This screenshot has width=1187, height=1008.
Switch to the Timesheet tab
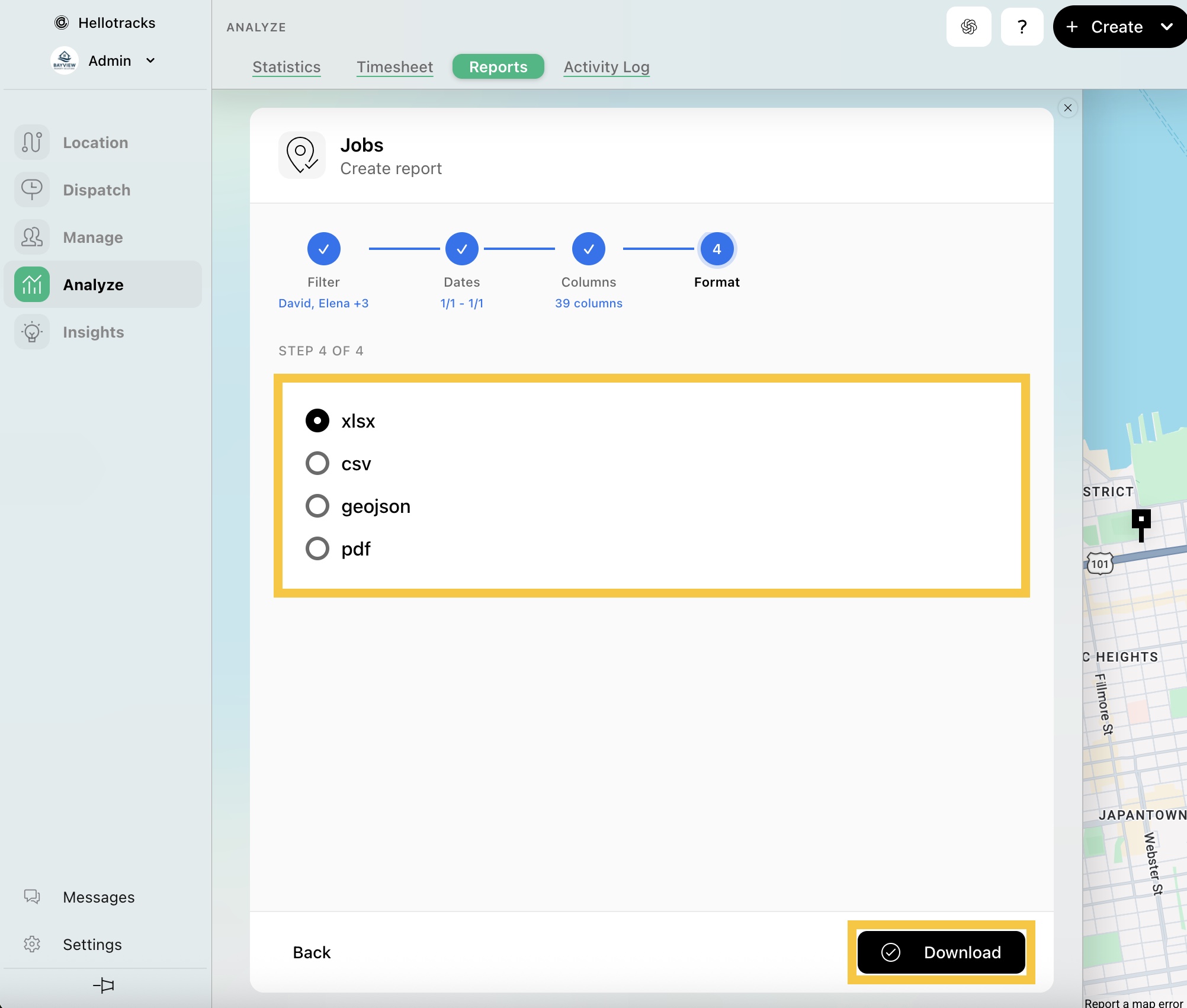pos(394,67)
